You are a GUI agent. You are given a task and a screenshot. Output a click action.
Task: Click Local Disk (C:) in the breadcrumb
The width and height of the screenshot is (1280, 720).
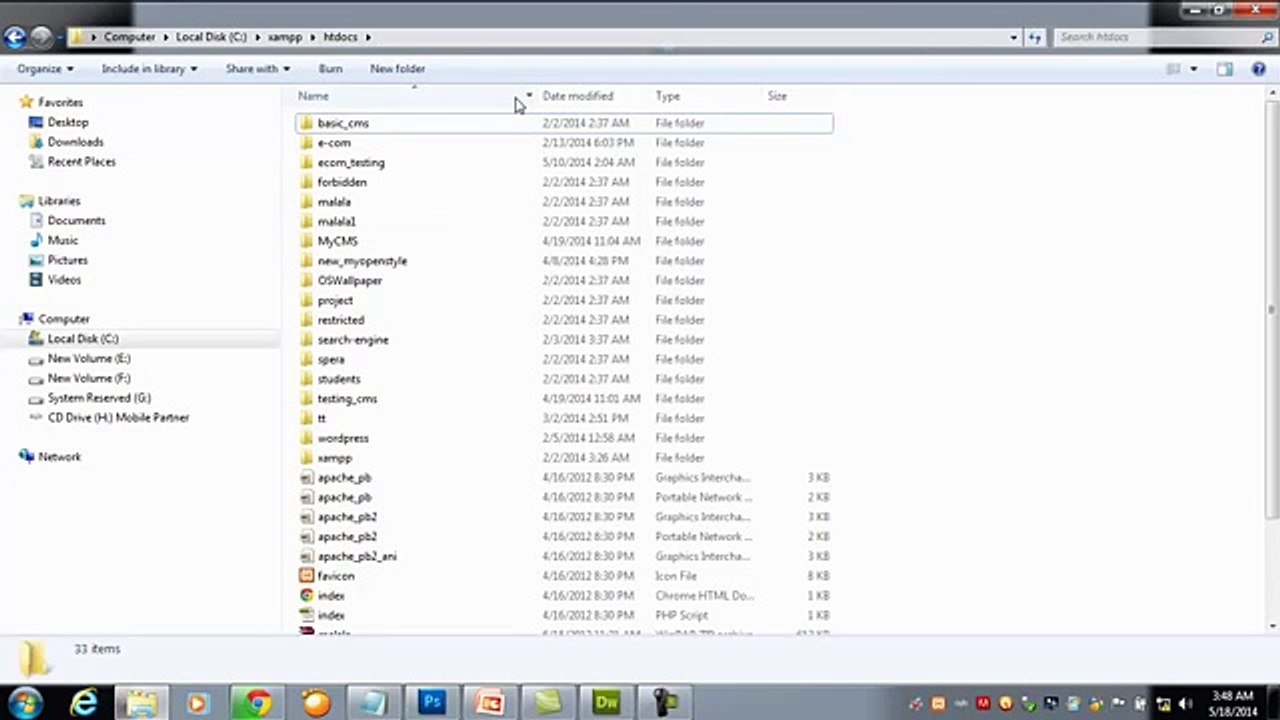[x=211, y=37]
